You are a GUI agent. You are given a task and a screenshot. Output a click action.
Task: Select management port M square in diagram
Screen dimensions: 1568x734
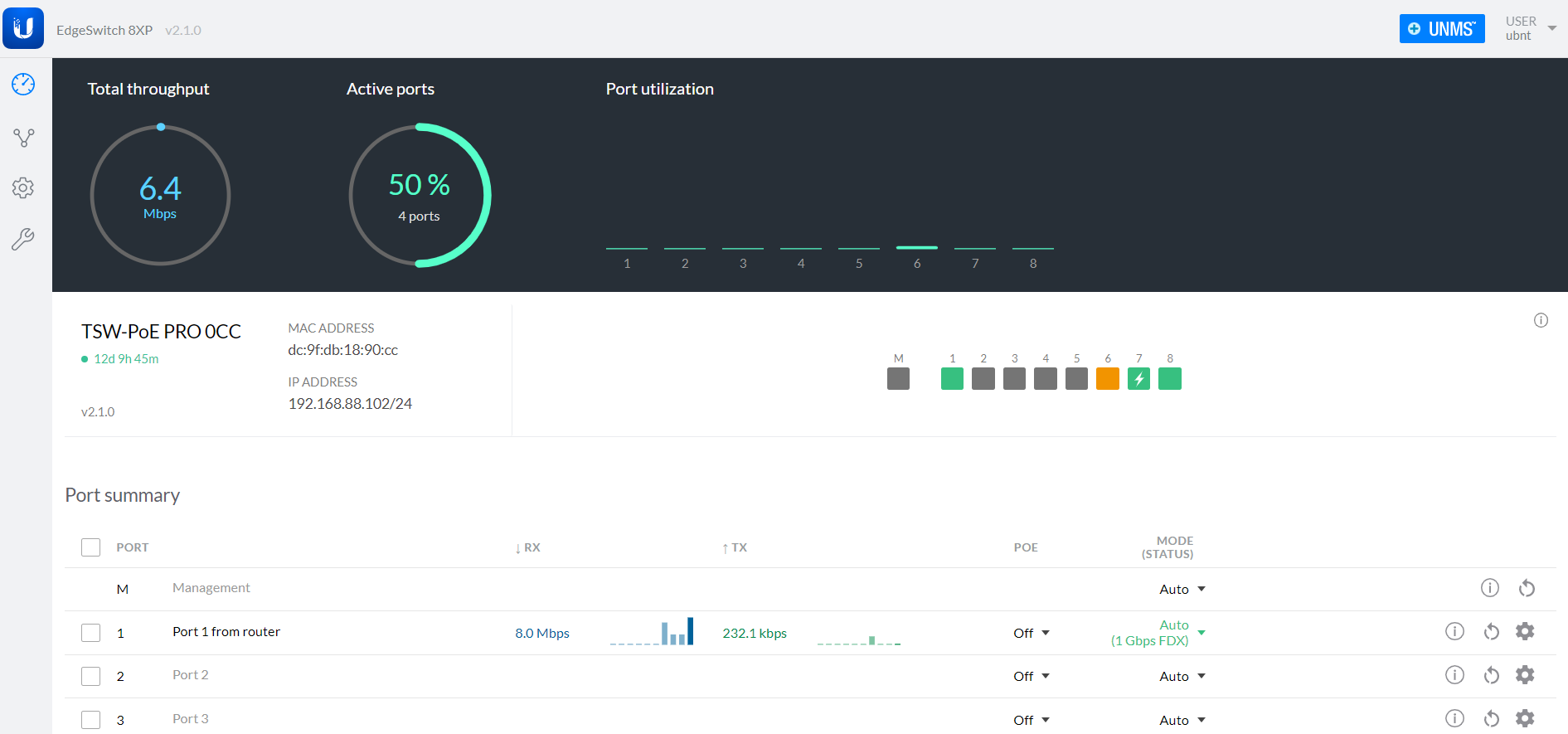[898, 379]
